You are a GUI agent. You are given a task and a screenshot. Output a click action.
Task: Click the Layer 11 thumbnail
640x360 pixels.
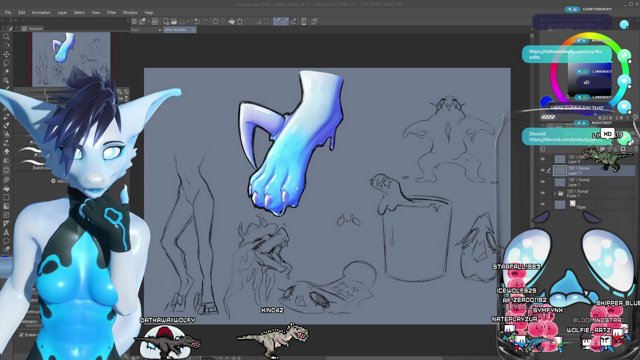(560, 171)
